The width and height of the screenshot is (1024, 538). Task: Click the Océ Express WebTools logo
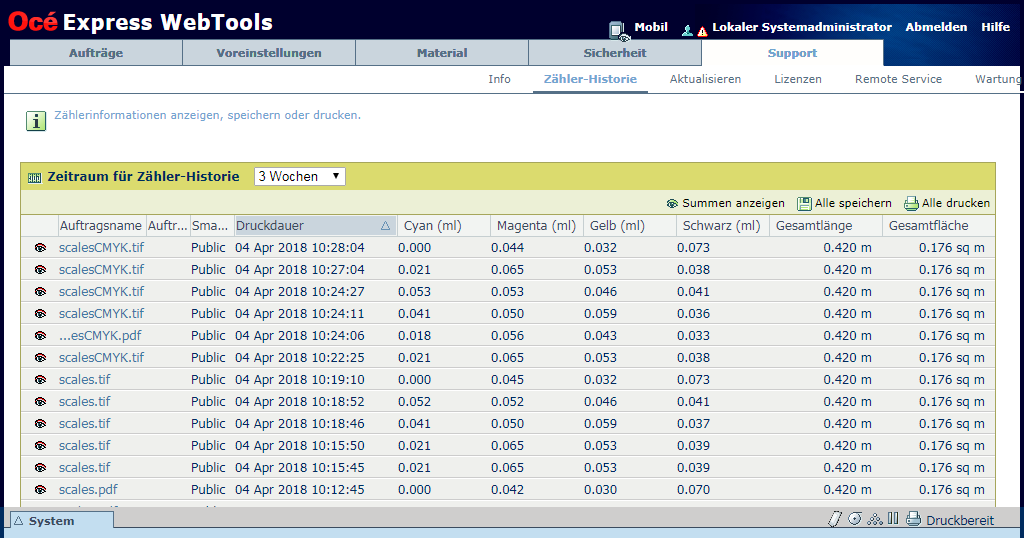coord(140,22)
